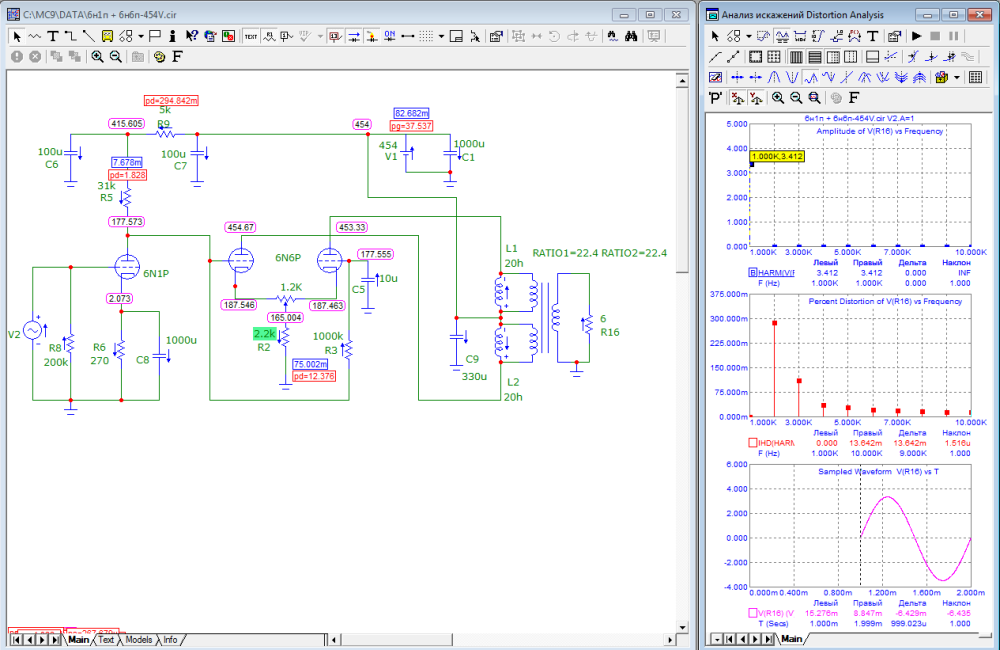
Task: Run the distortion analysis with the play button
Action: (916, 35)
